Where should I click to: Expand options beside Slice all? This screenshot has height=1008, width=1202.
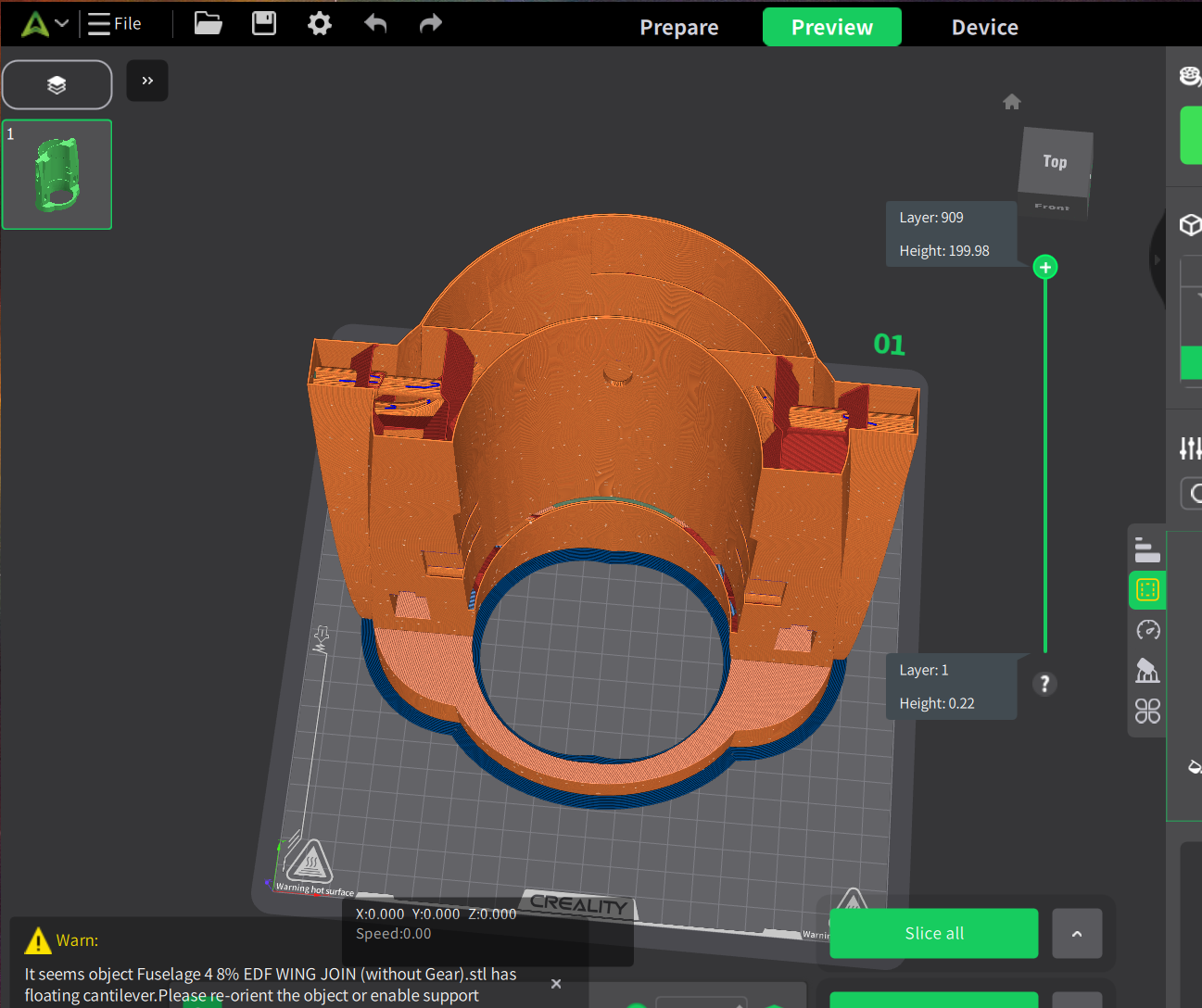1077,933
